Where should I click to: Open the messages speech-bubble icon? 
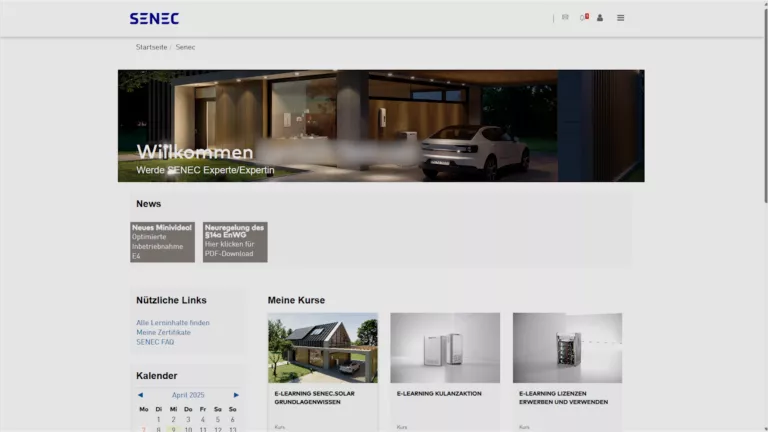point(565,17)
